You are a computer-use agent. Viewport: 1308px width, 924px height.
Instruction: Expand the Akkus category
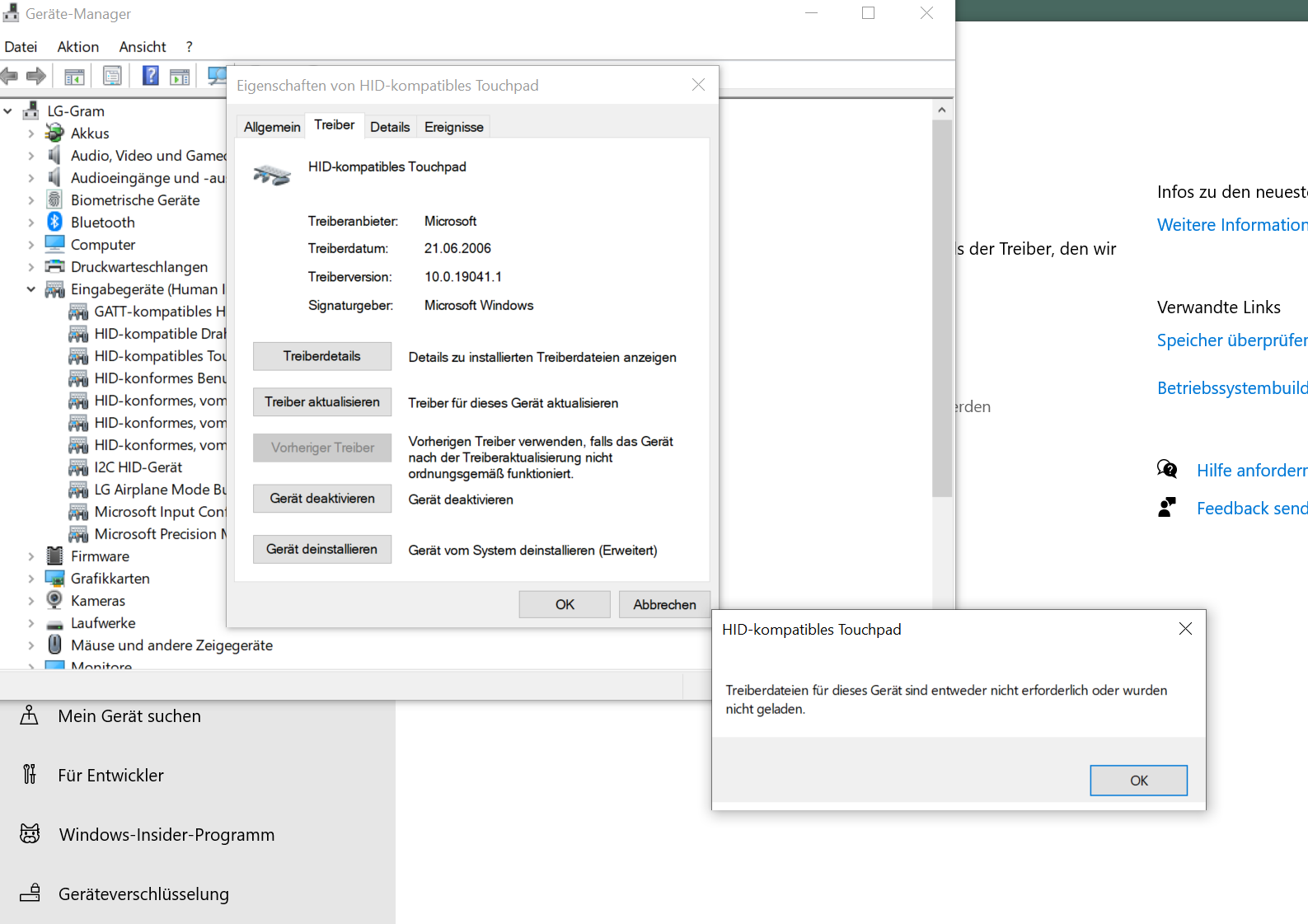click(x=31, y=133)
